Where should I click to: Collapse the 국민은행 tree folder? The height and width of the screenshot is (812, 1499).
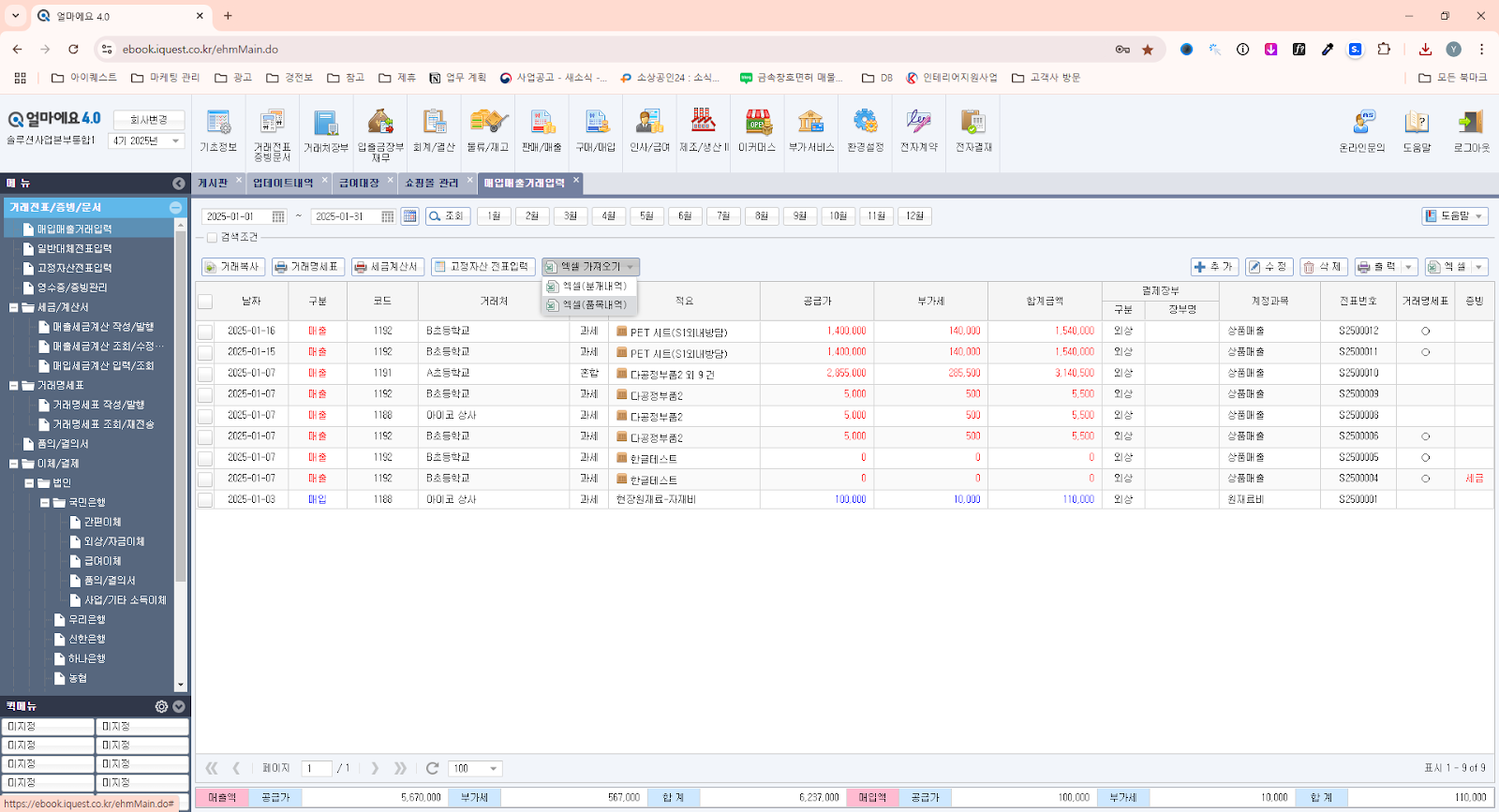point(45,503)
